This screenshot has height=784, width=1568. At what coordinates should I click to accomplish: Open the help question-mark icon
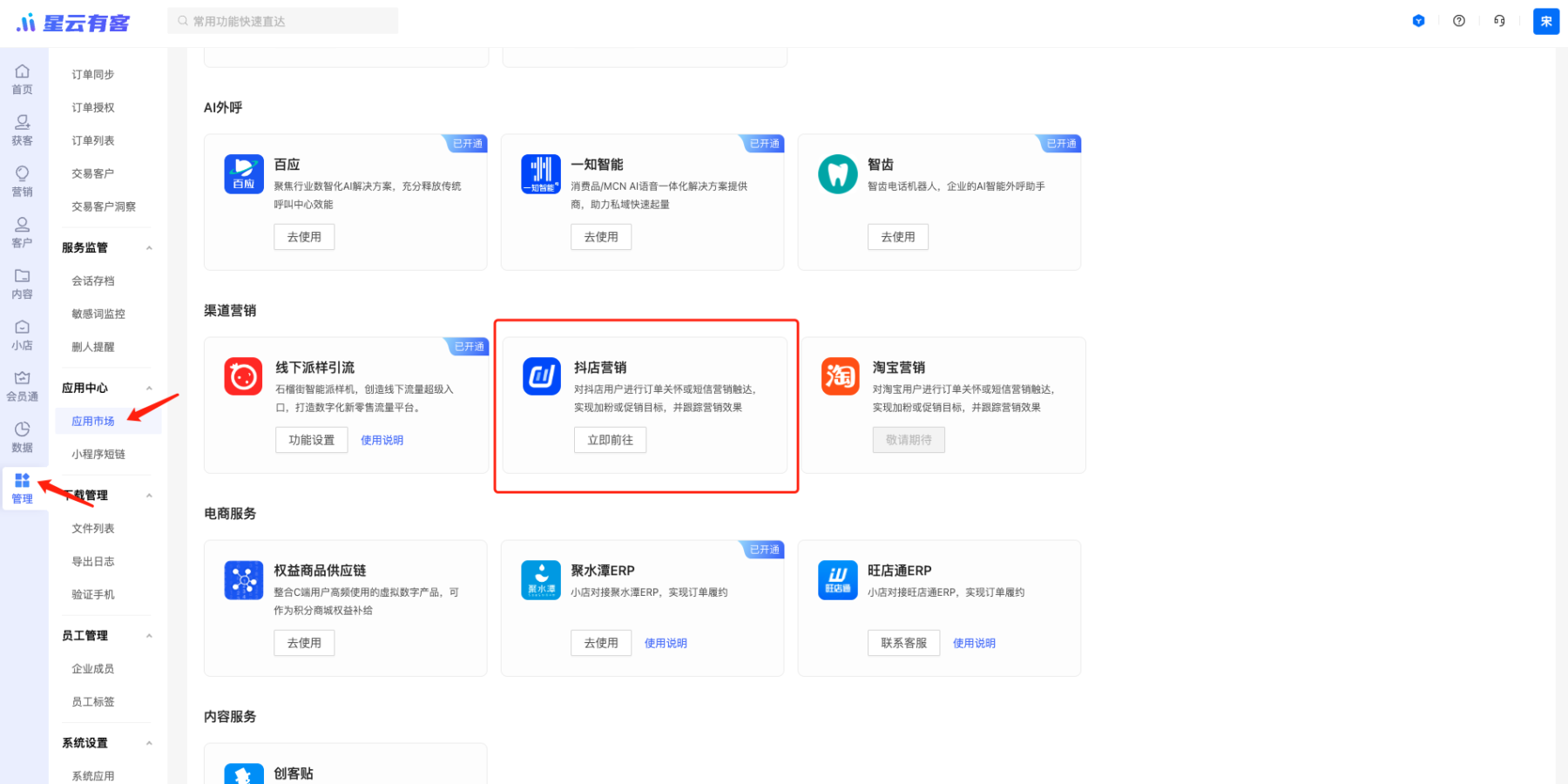click(x=1459, y=21)
